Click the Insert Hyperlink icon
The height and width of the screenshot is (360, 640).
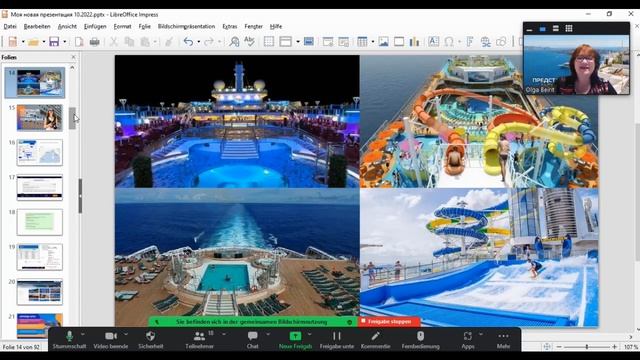tap(485, 42)
